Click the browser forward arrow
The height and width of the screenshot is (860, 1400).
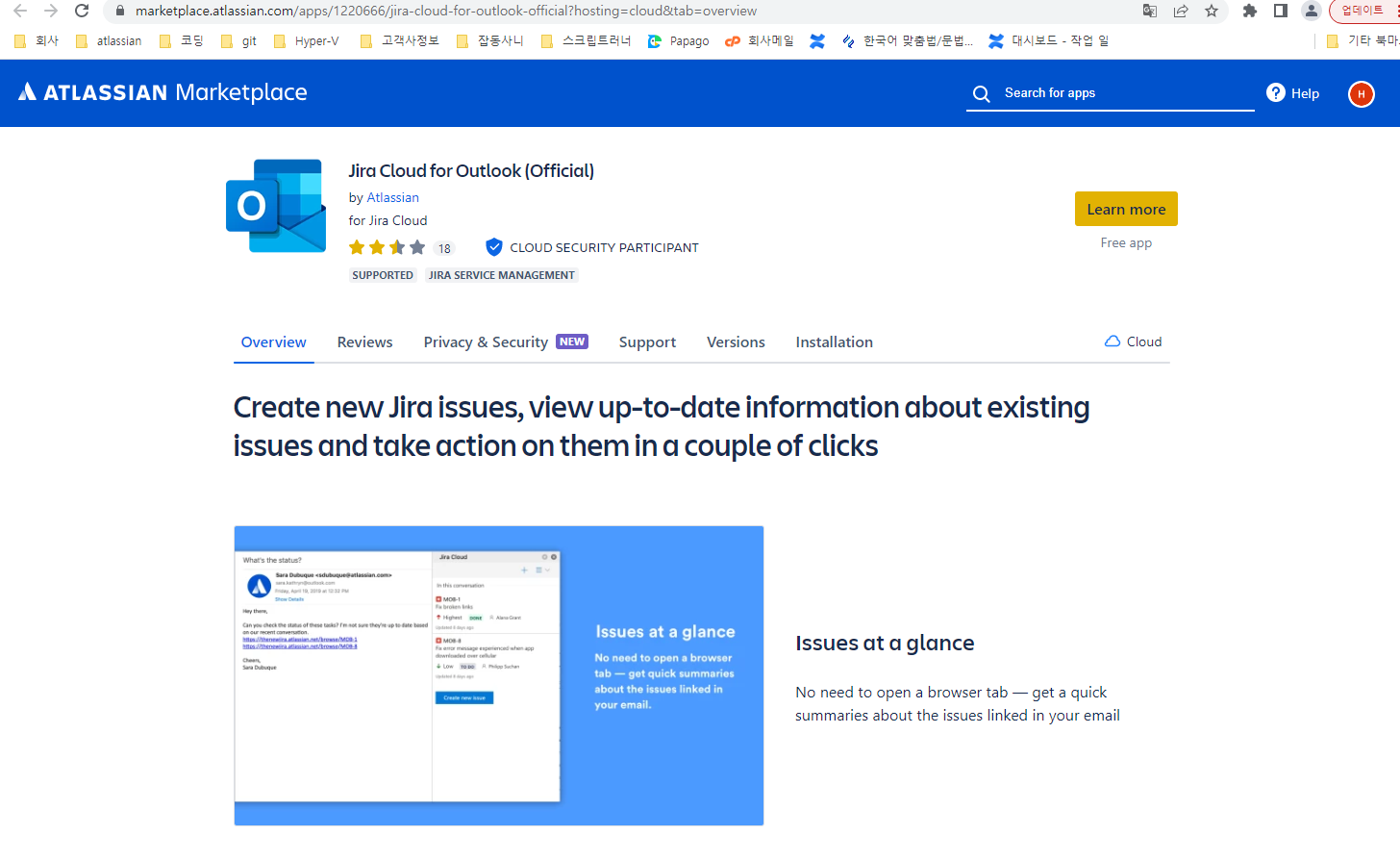pos(51,11)
